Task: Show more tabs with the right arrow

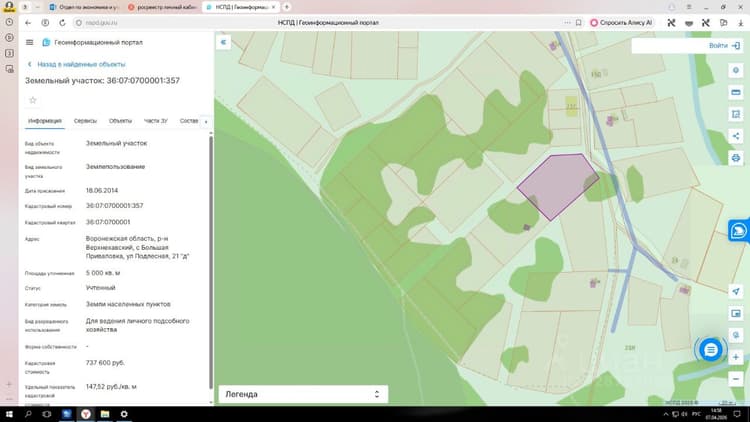Action: coord(206,122)
